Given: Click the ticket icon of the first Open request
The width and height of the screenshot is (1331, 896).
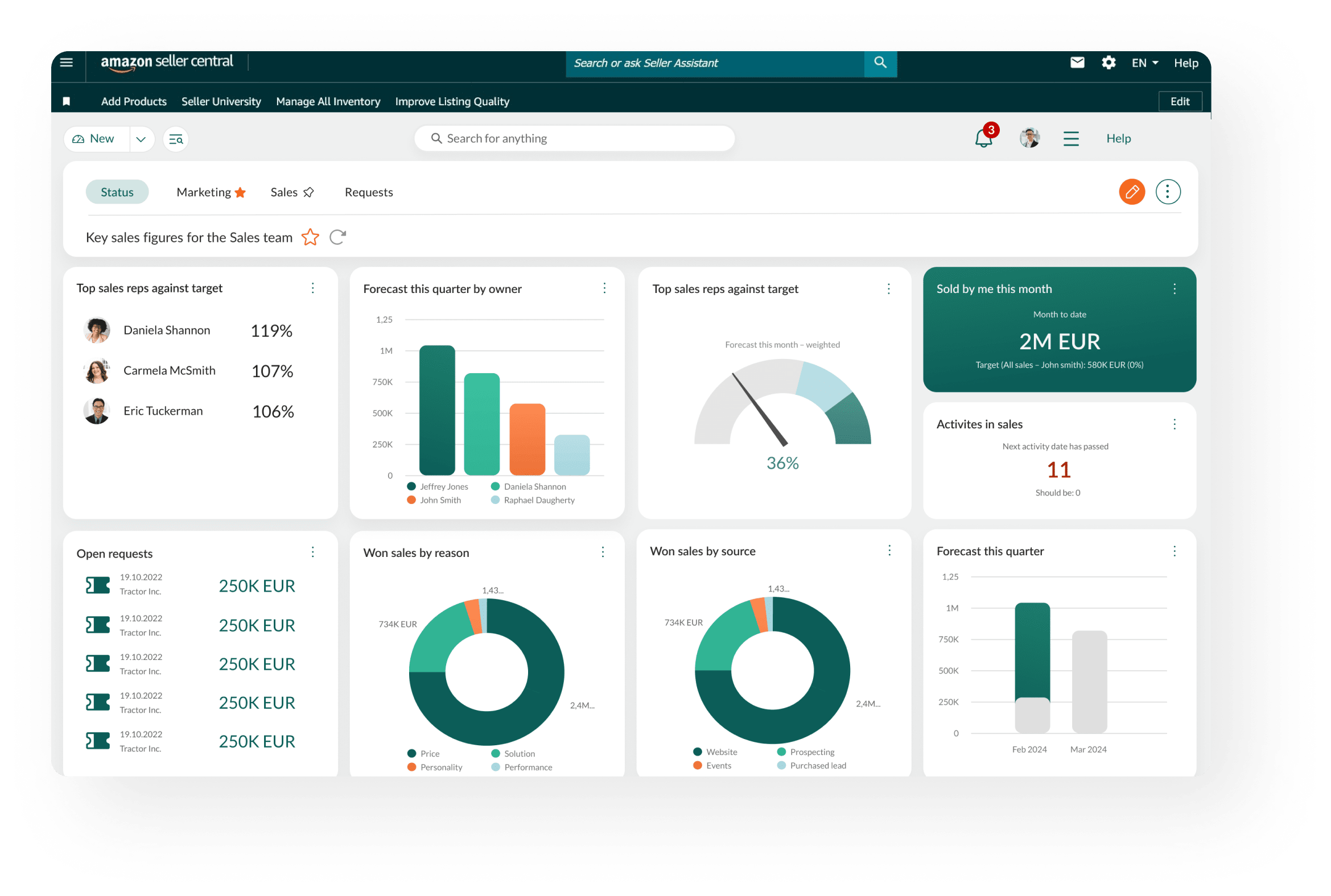Looking at the screenshot, I should click(x=98, y=585).
